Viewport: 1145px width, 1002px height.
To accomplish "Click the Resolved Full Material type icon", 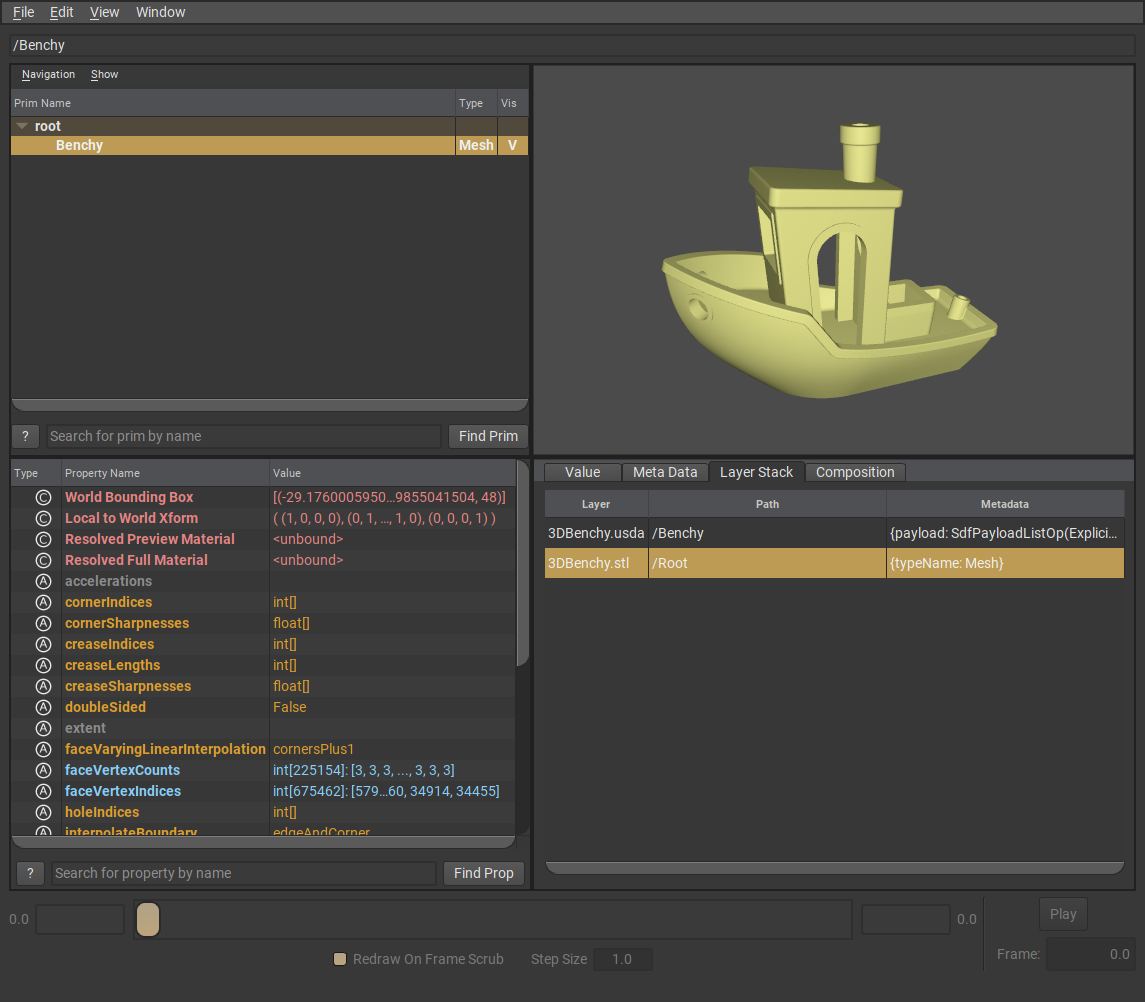I will pyautogui.click(x=44, y=560).
